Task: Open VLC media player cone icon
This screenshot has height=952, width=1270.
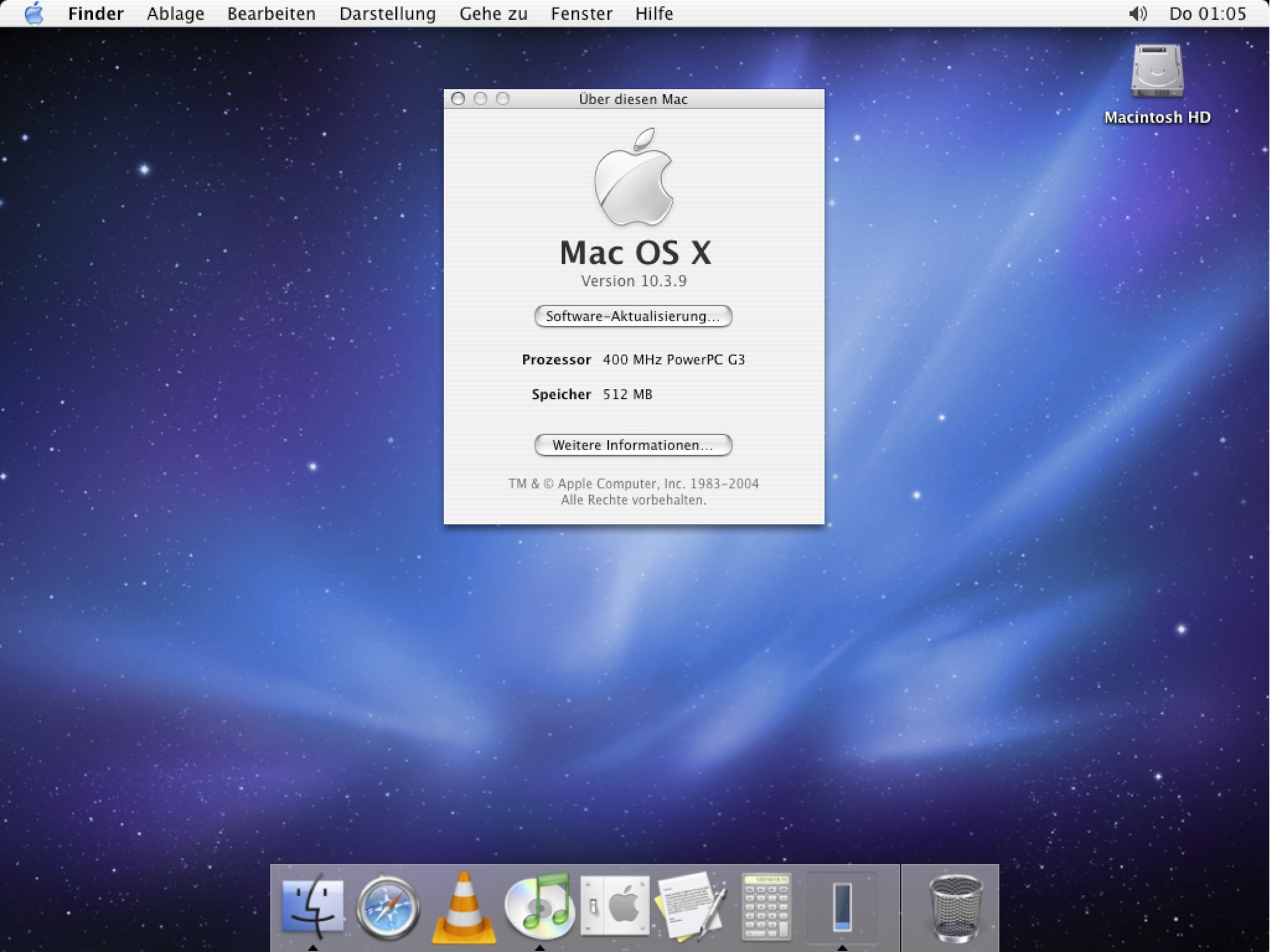Action: pyautogui.click(x=464, y=909)
